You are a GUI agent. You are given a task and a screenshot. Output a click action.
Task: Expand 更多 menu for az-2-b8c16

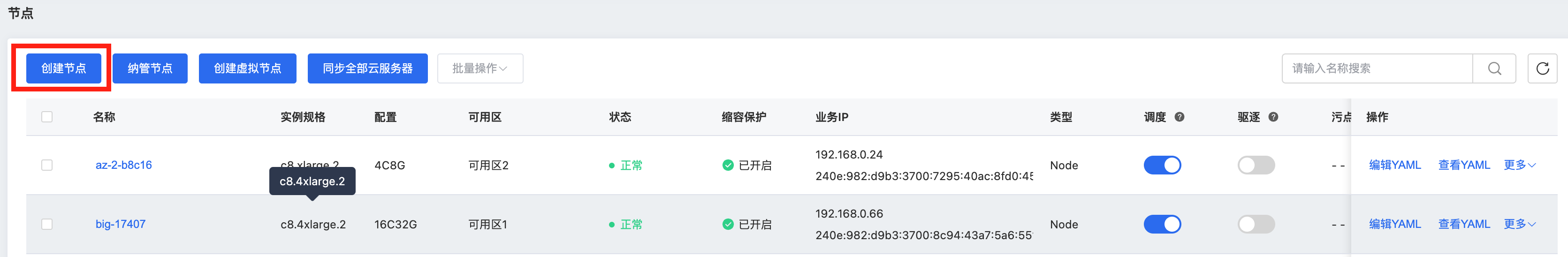pyautogui.click(x=1519, y=165)
